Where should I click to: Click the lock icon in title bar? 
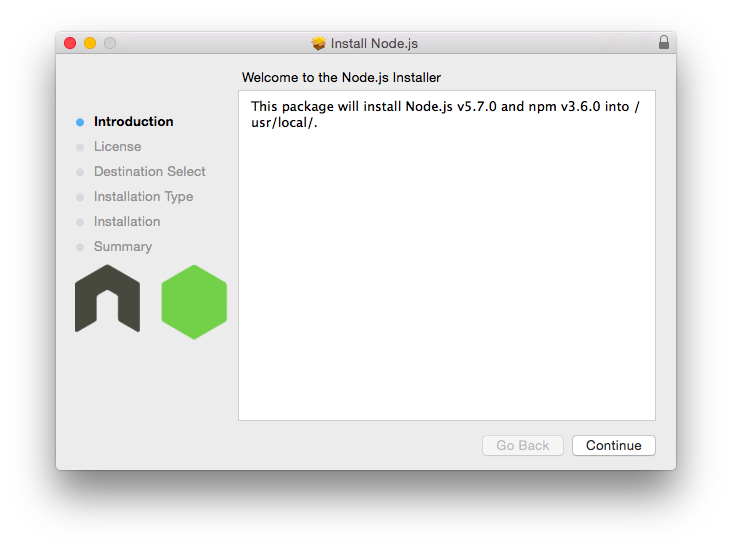coord(663,42)
